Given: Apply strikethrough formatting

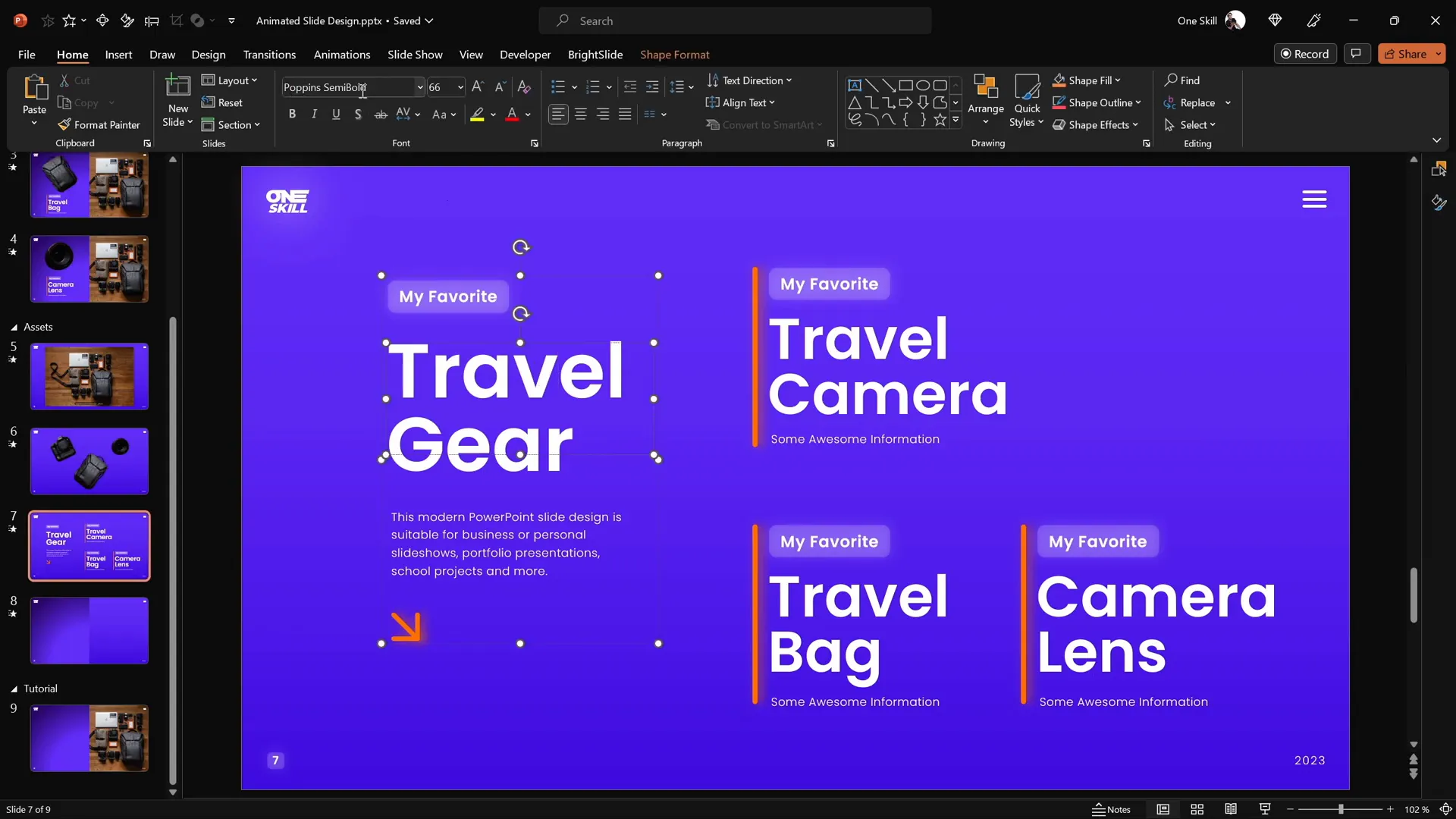Looking at the screenshot, I should coord(380,114).
